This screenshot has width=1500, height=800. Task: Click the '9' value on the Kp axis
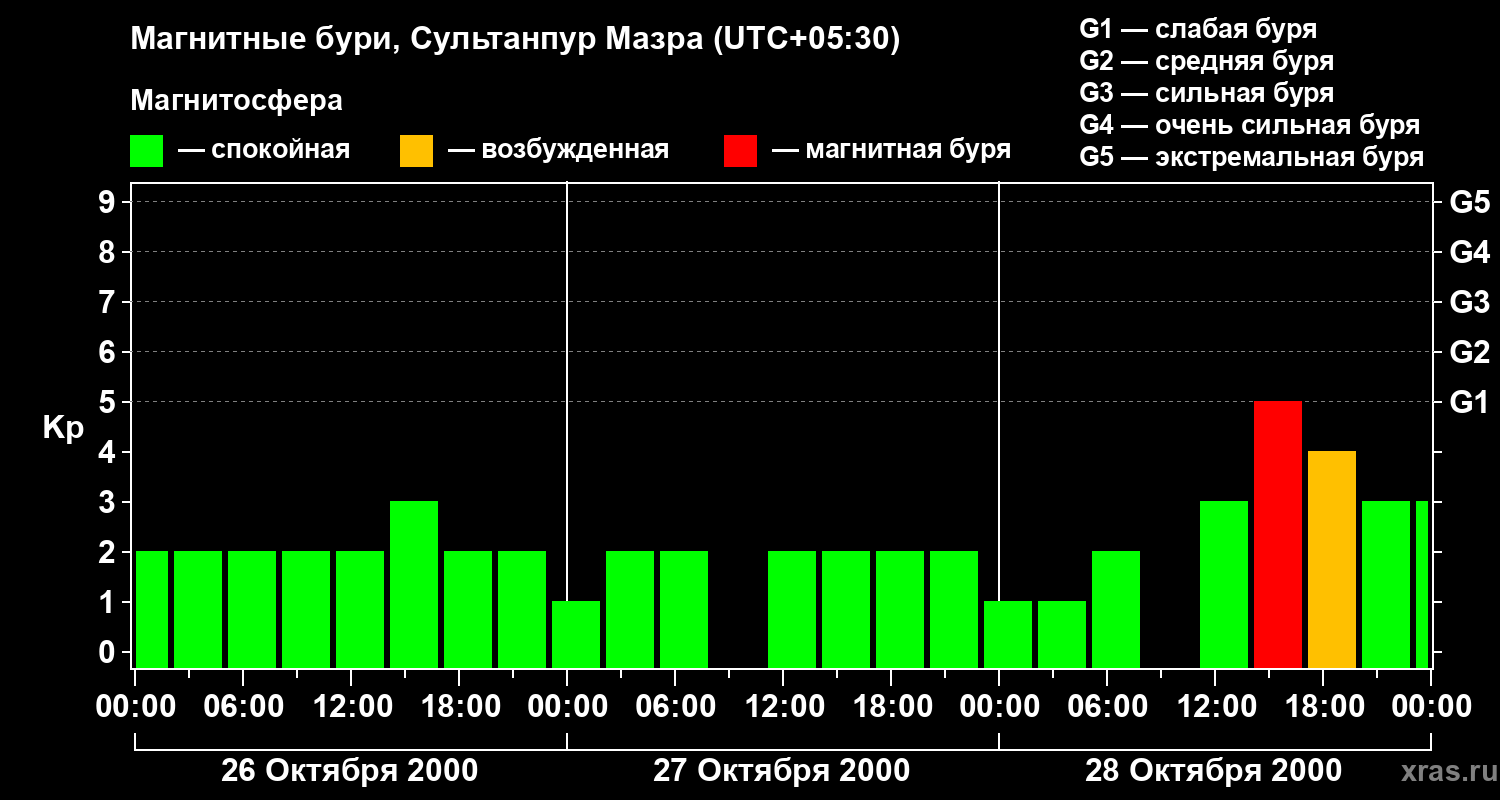[x=109, y=203]
